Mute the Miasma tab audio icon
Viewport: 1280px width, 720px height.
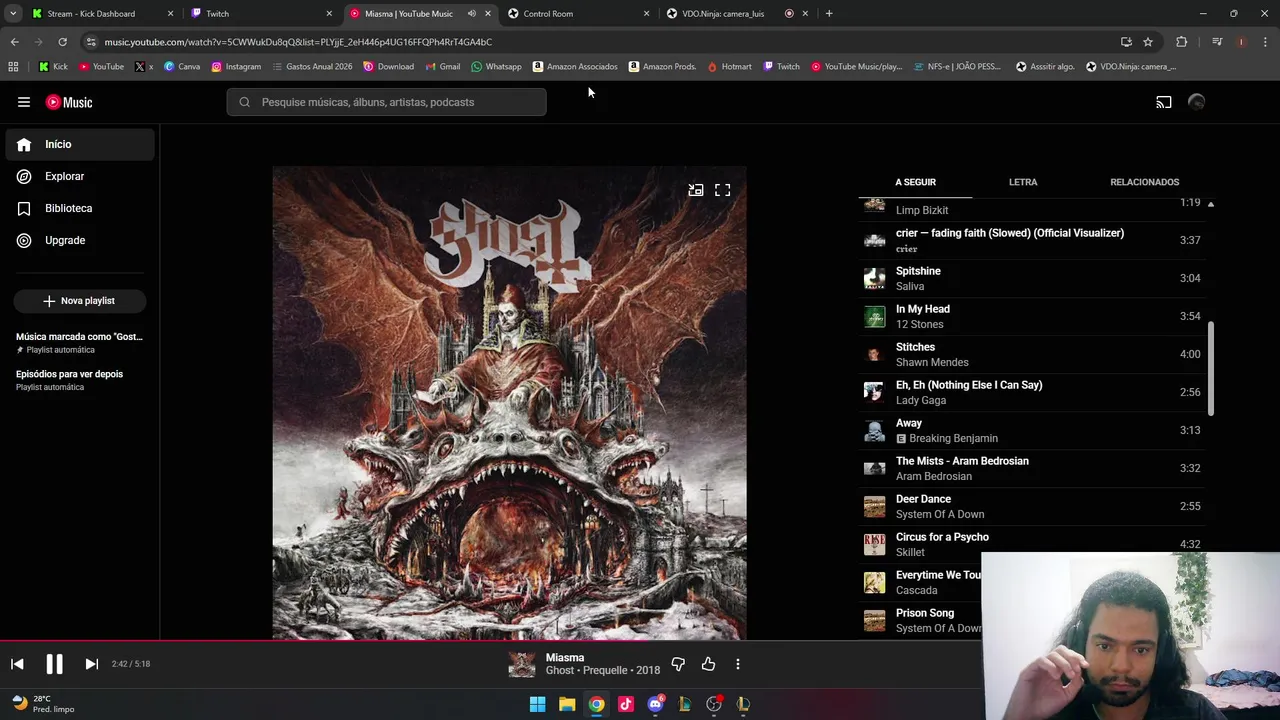[471, 14]
